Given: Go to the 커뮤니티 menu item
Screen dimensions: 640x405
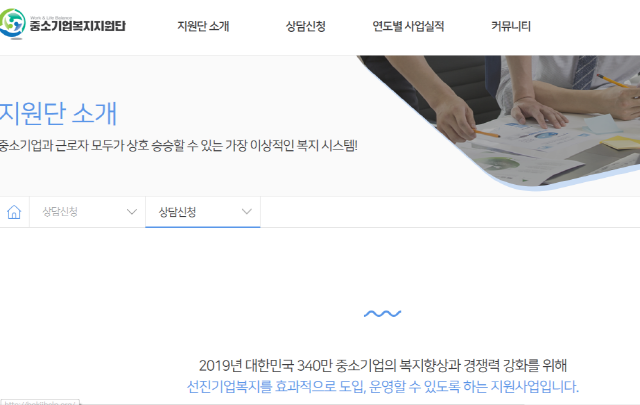Looking at the screenshot, I should tap(511, 27).
